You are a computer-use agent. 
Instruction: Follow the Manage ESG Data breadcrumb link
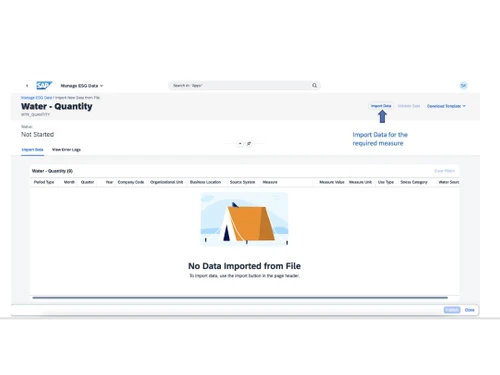point(36,98)
